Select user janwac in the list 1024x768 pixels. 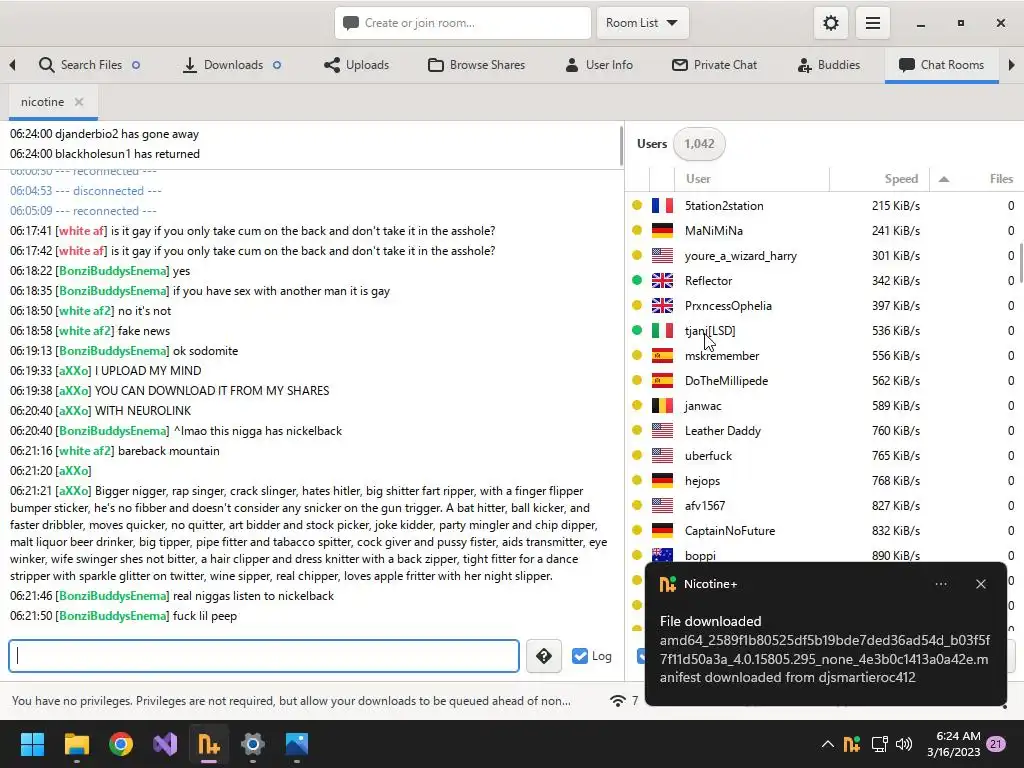click(703, 406)
